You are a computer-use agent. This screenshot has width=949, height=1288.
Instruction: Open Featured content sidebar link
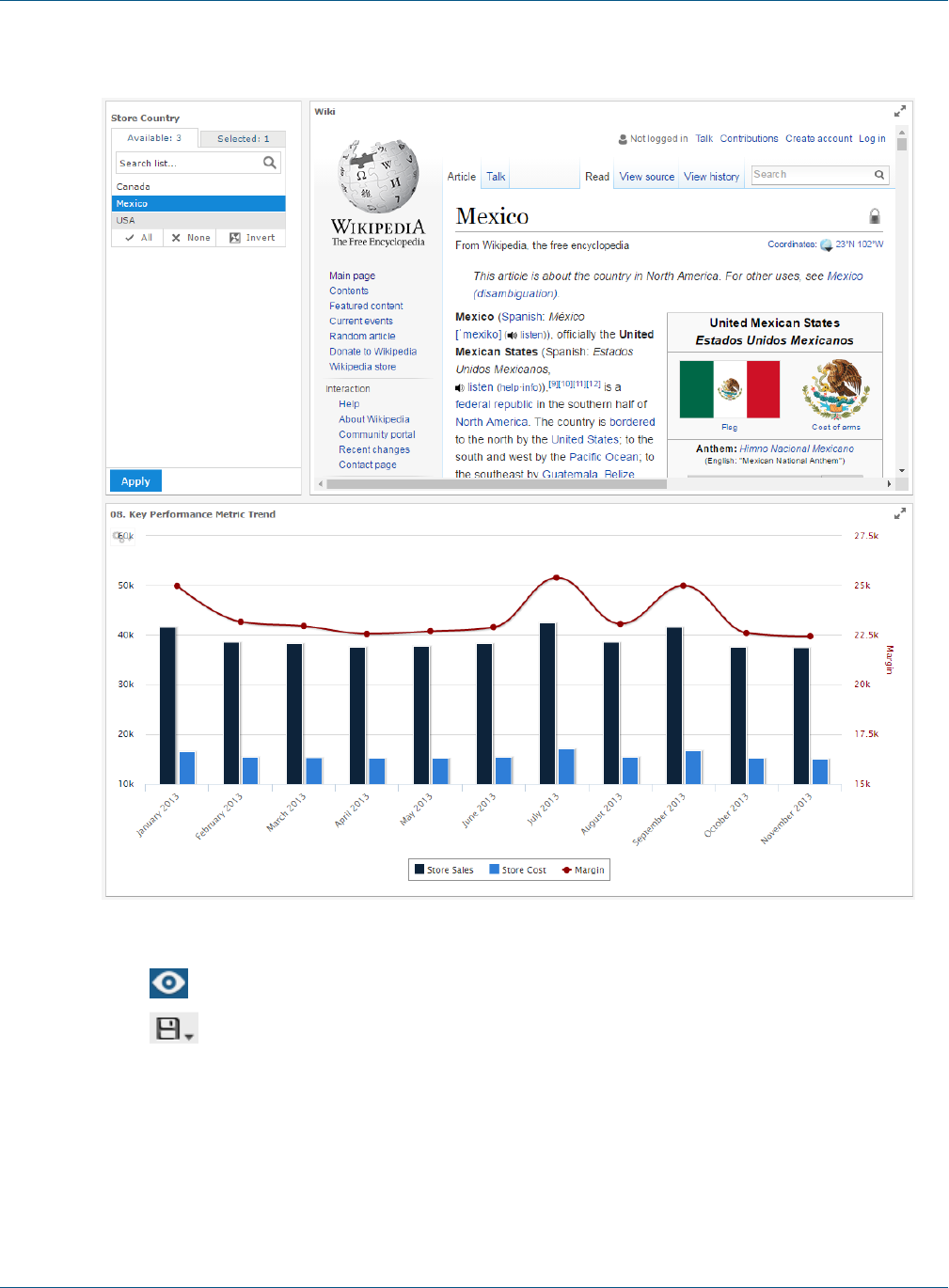(366, 306)
